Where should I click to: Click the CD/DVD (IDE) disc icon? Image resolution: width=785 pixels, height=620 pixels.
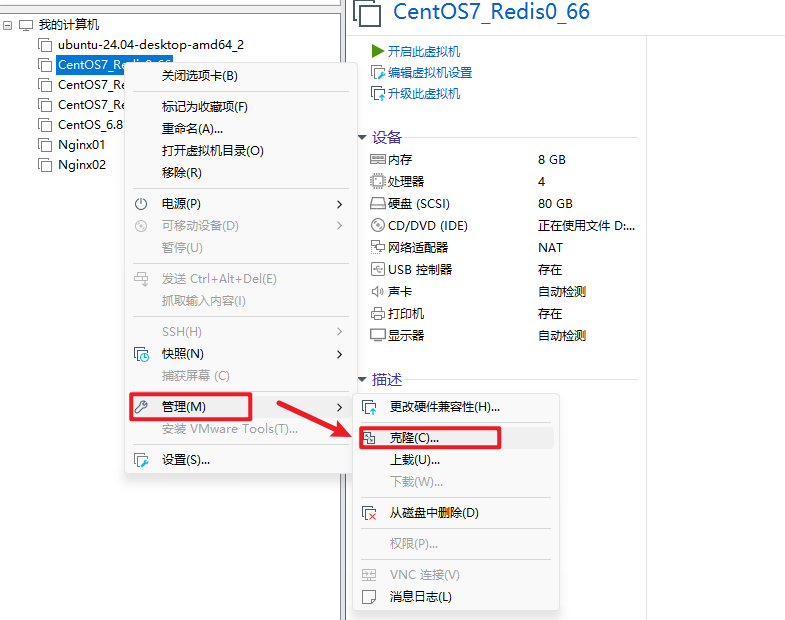tap(377, 225)
